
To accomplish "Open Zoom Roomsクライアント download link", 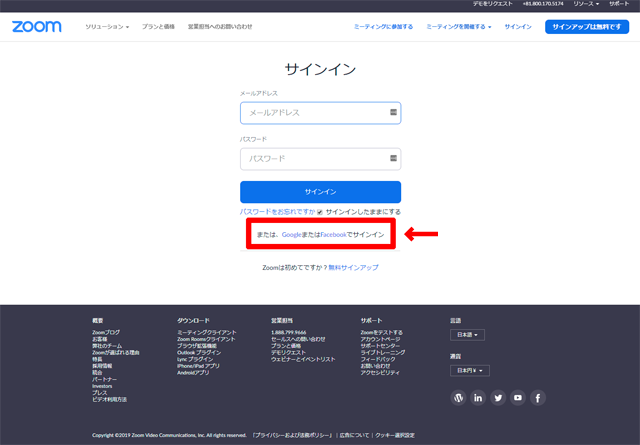I will (206, 339).
